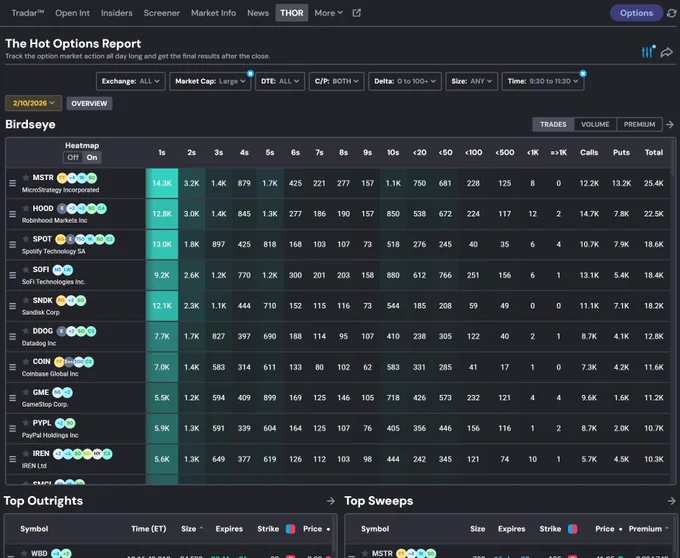Viewport: 680px width, 558px height.
Task: Sort Top Outrights by Size column
Action: click(x=192, y=529)
